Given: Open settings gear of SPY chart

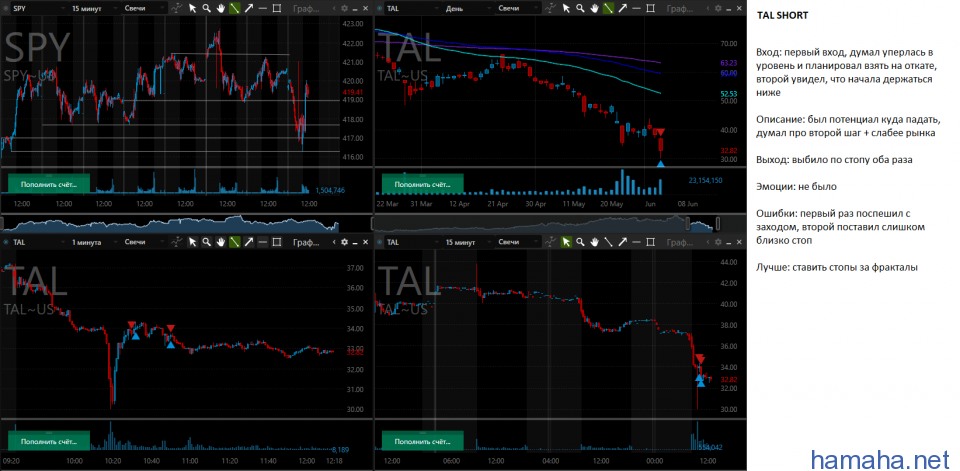Looking at the screenshot, I should click(344, 8).
